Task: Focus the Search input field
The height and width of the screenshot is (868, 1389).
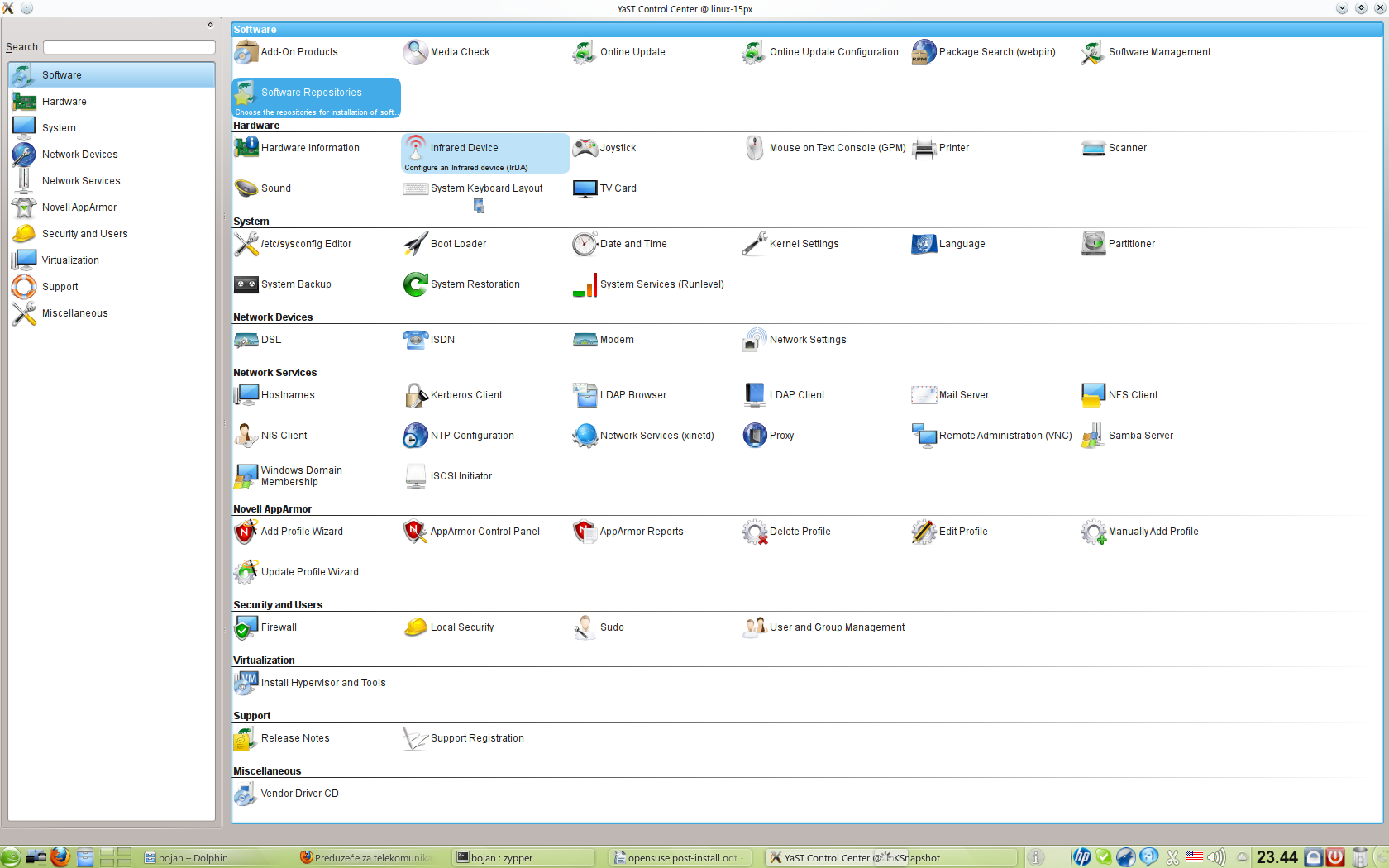Action: pos(129,47)
